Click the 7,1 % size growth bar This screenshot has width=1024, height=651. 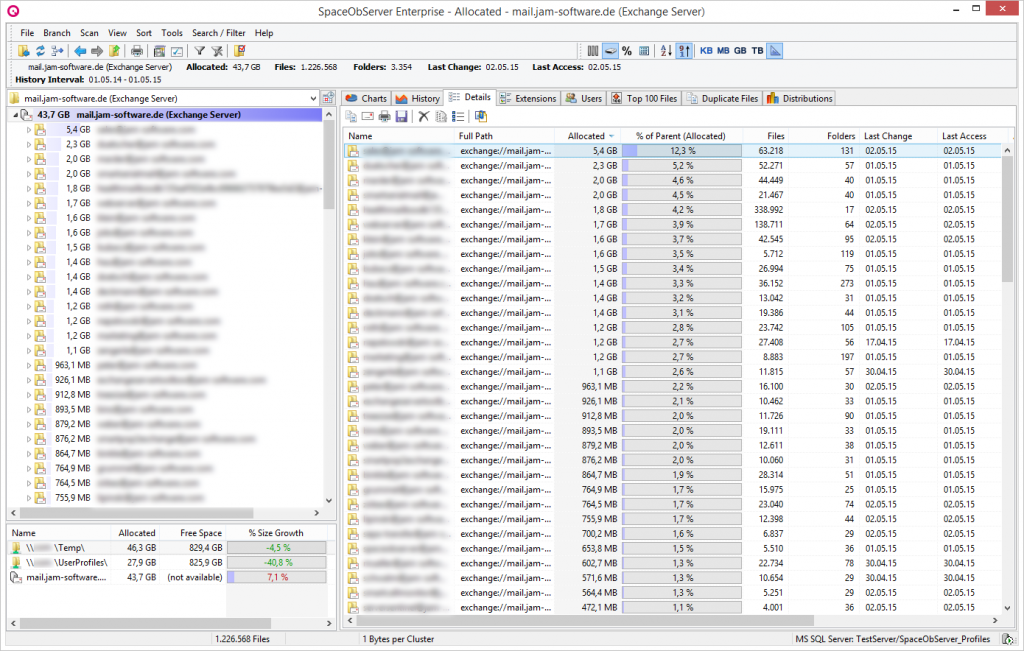click(x=277, y=577)
